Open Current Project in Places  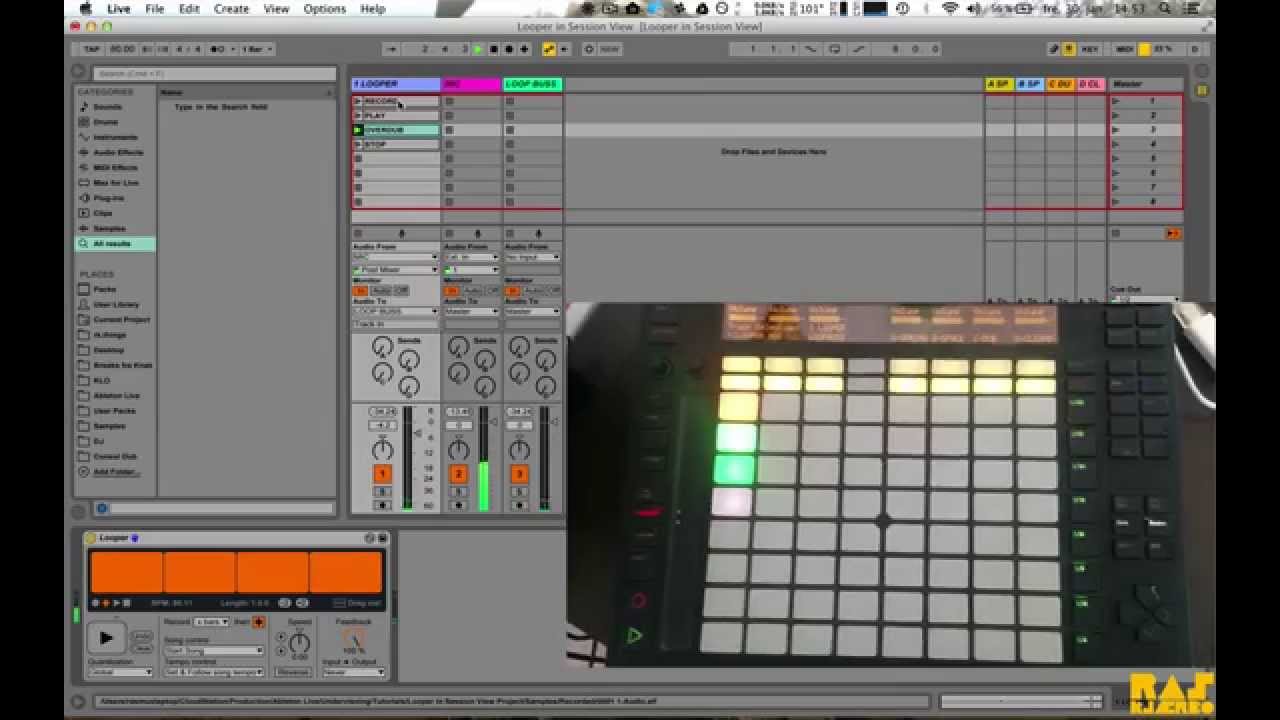pyautogui.click(x=121, y=320)
